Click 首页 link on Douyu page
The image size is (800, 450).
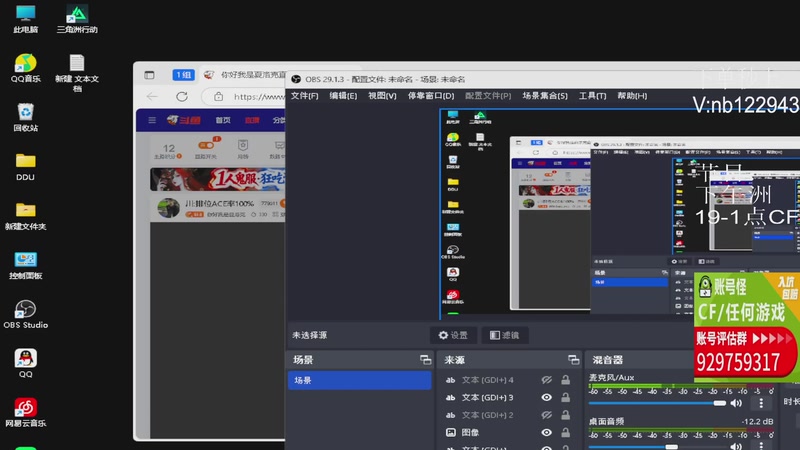223,120
